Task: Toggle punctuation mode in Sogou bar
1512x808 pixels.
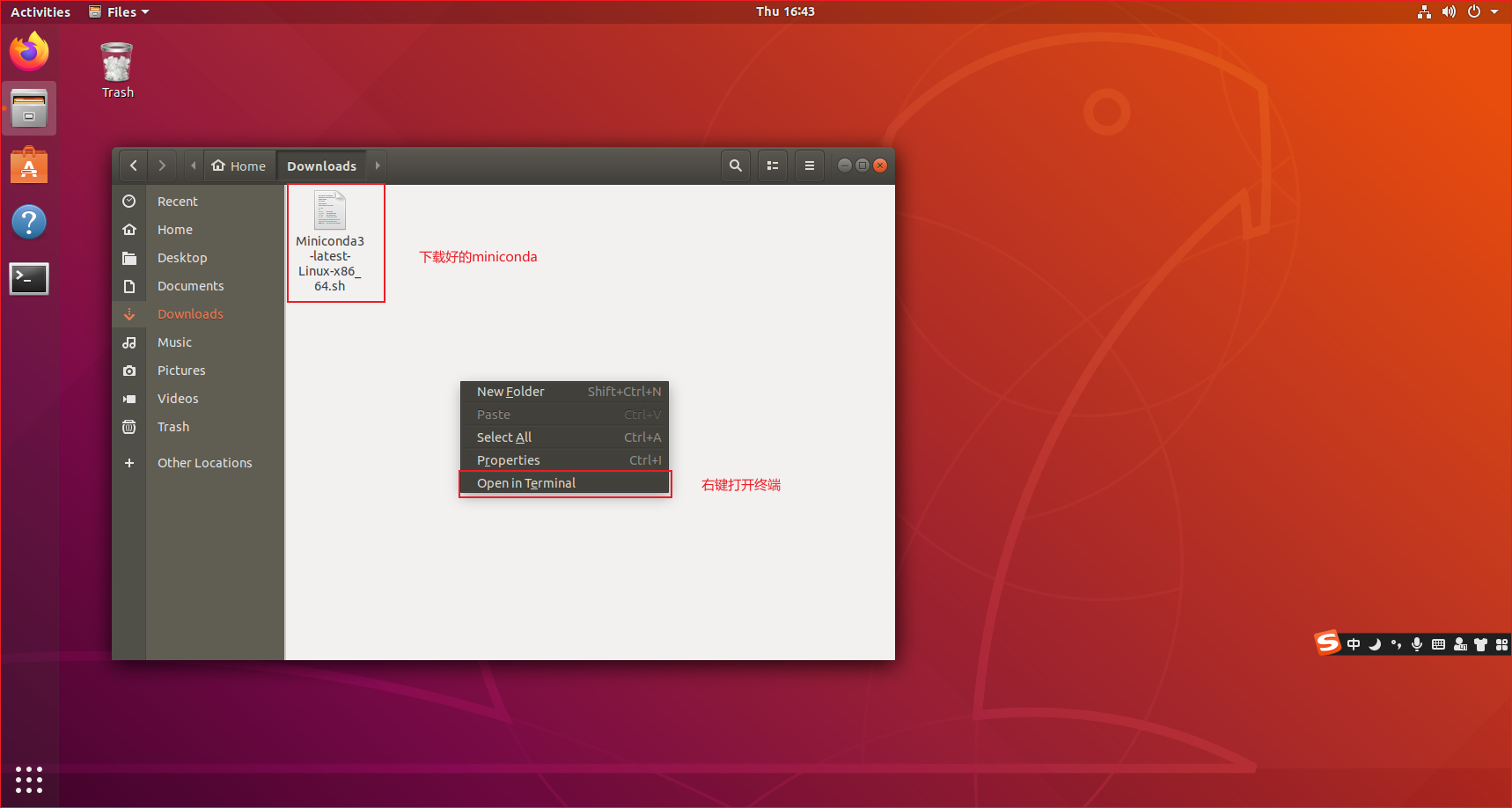Action: tap(1396, 644)
